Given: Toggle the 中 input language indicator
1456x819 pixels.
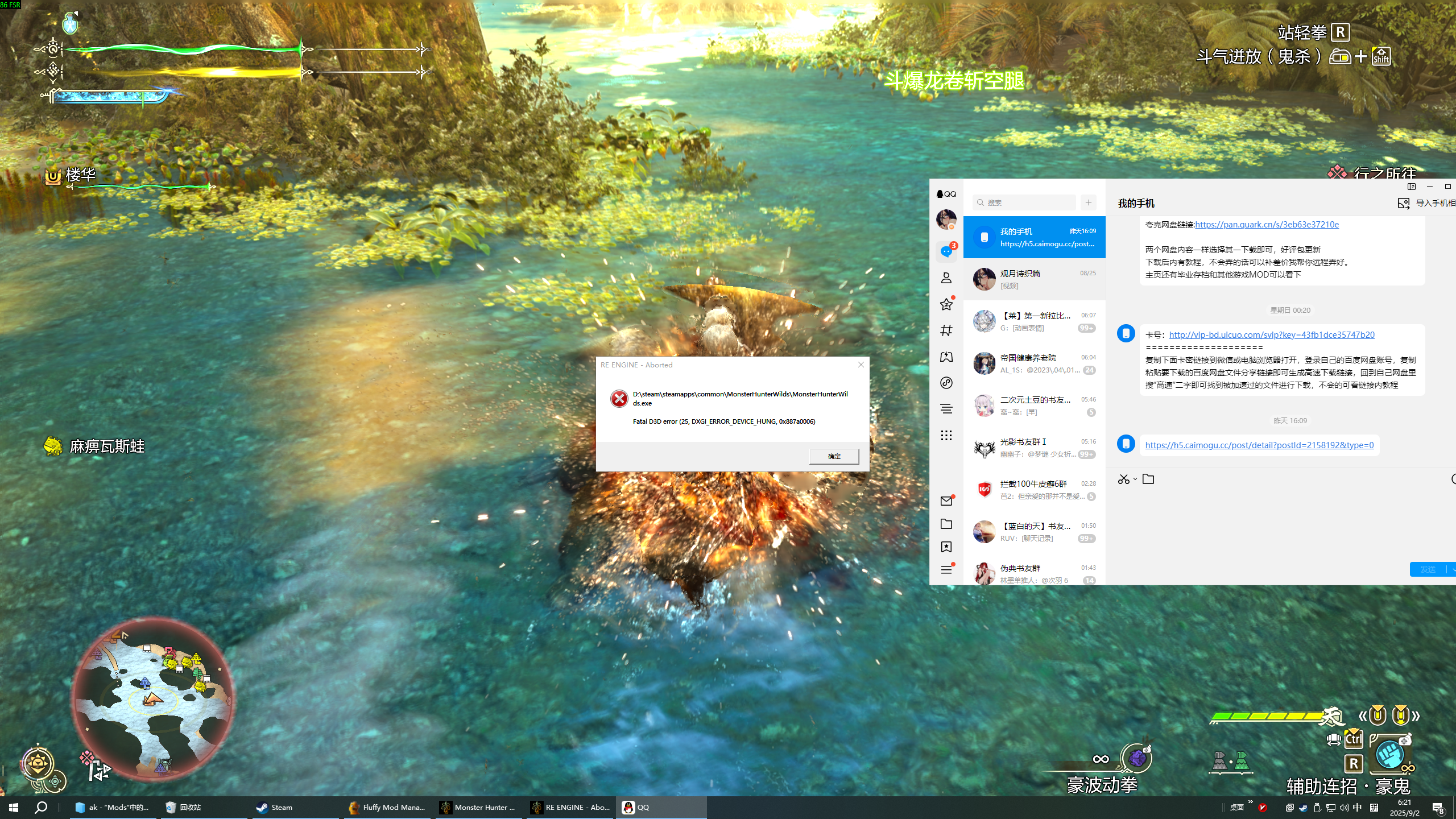Looking at the screenshot, I should pos(1358,808).
